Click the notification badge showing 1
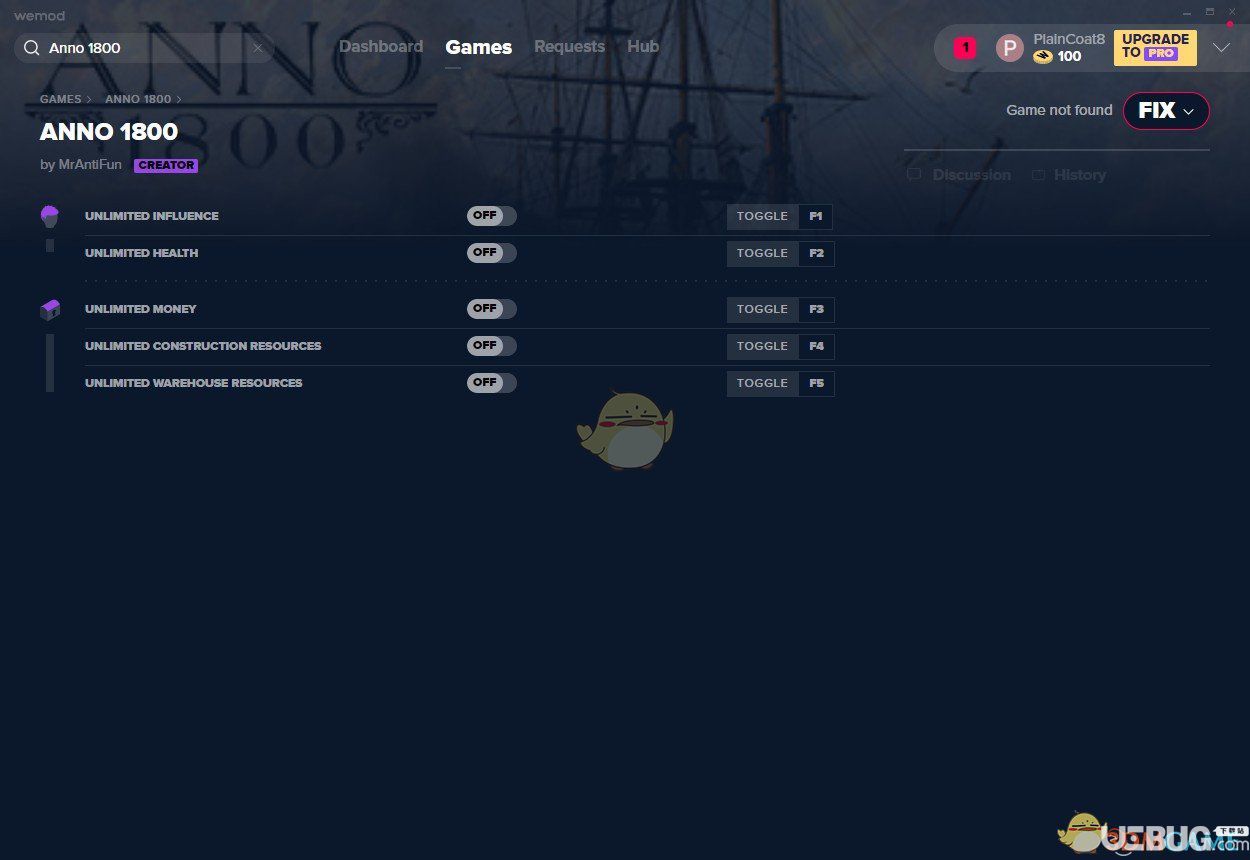The width and height of the screenshot is (1250, 860). click(964, 47)
